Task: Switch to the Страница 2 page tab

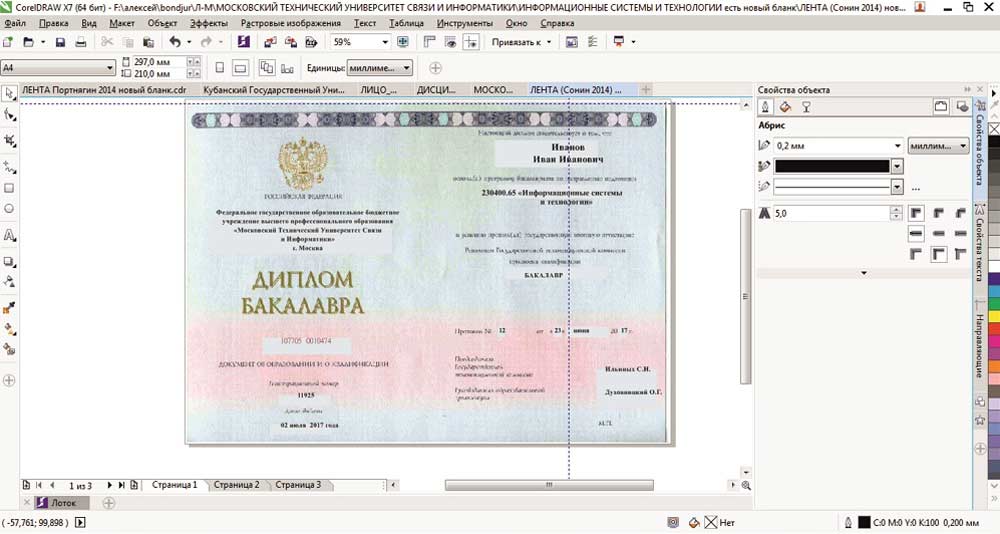Action: pyautogui.click(x=236, y=485)
